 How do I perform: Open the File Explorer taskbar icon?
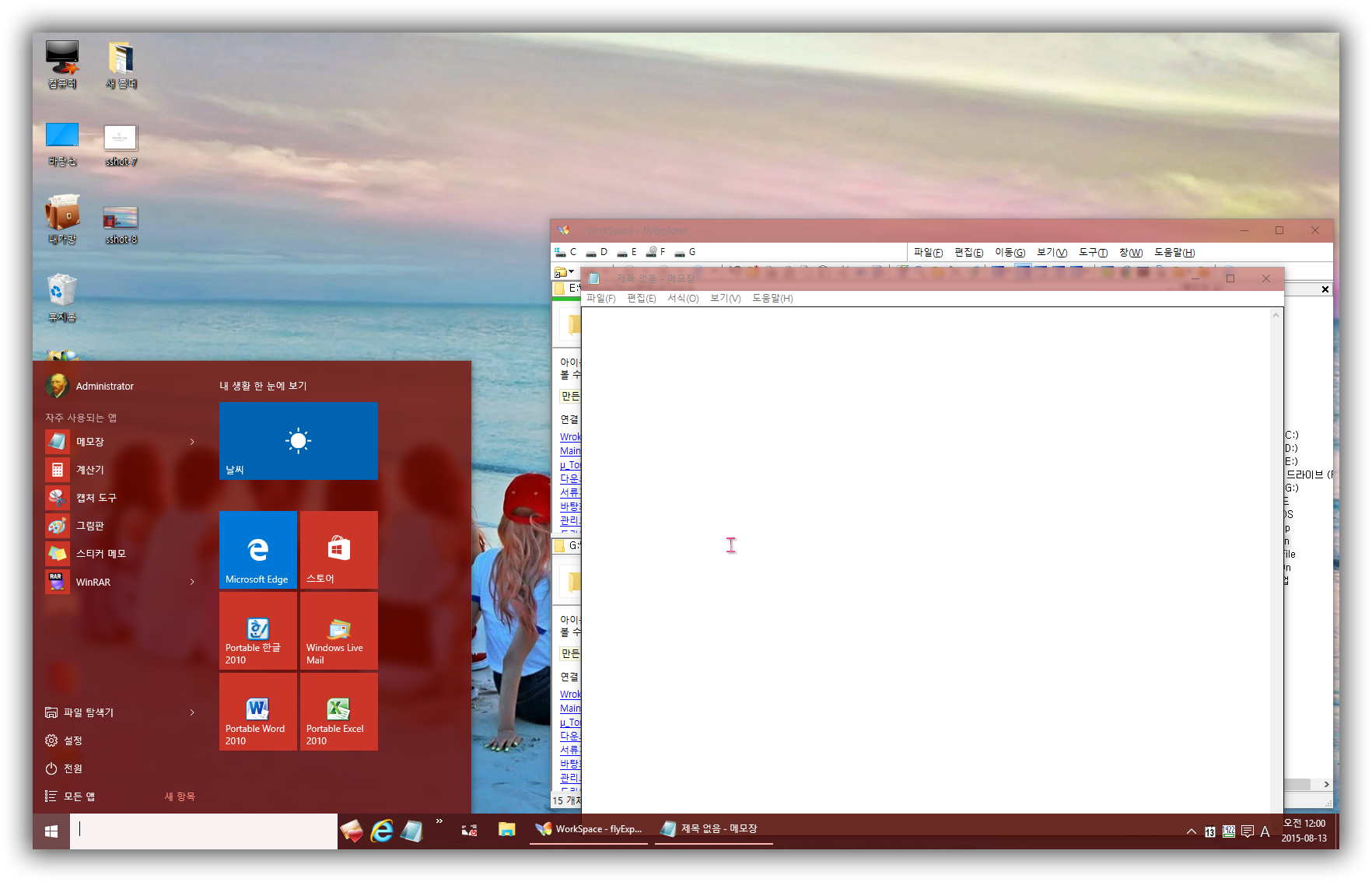507,830
